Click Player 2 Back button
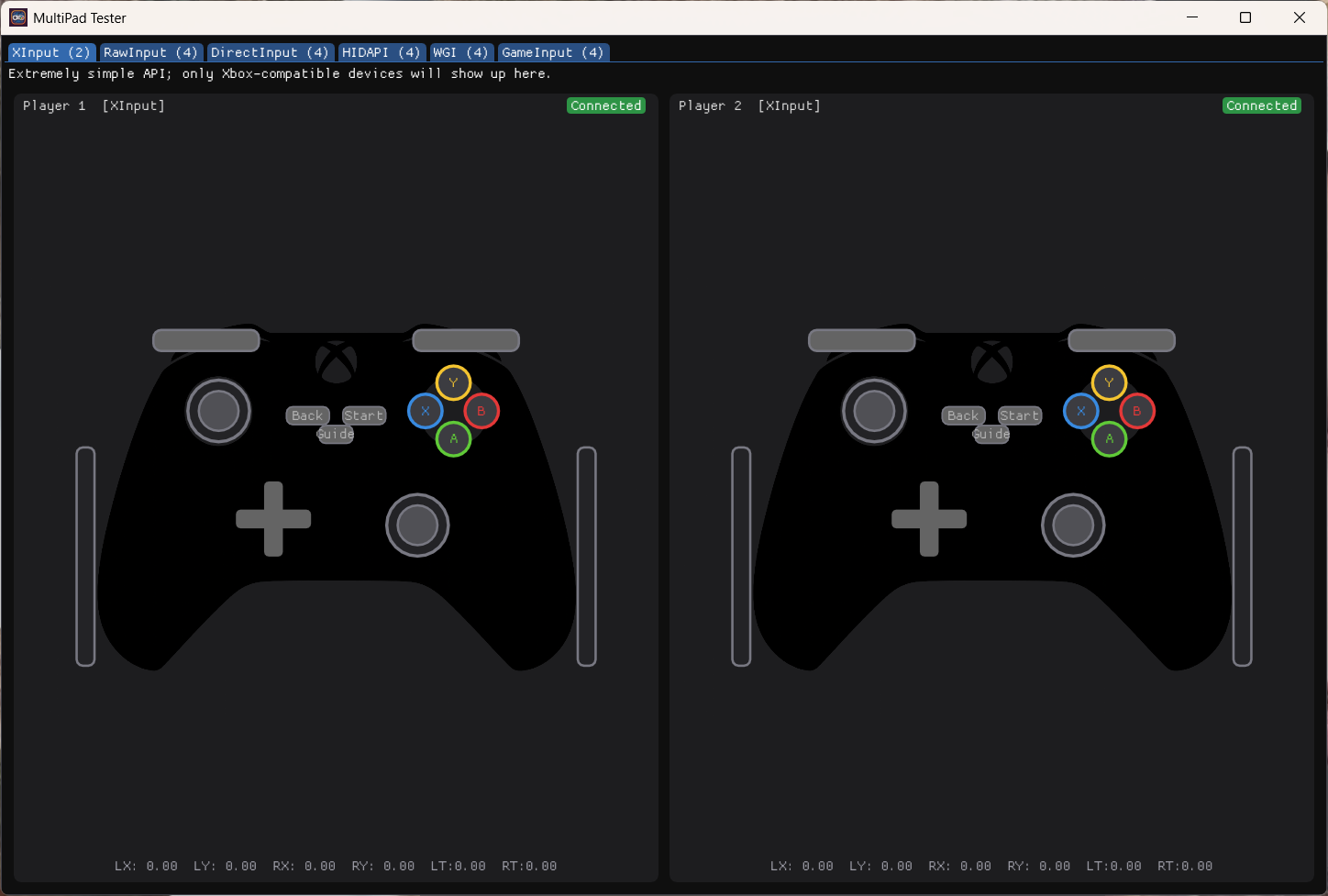 tap(963, 415)
